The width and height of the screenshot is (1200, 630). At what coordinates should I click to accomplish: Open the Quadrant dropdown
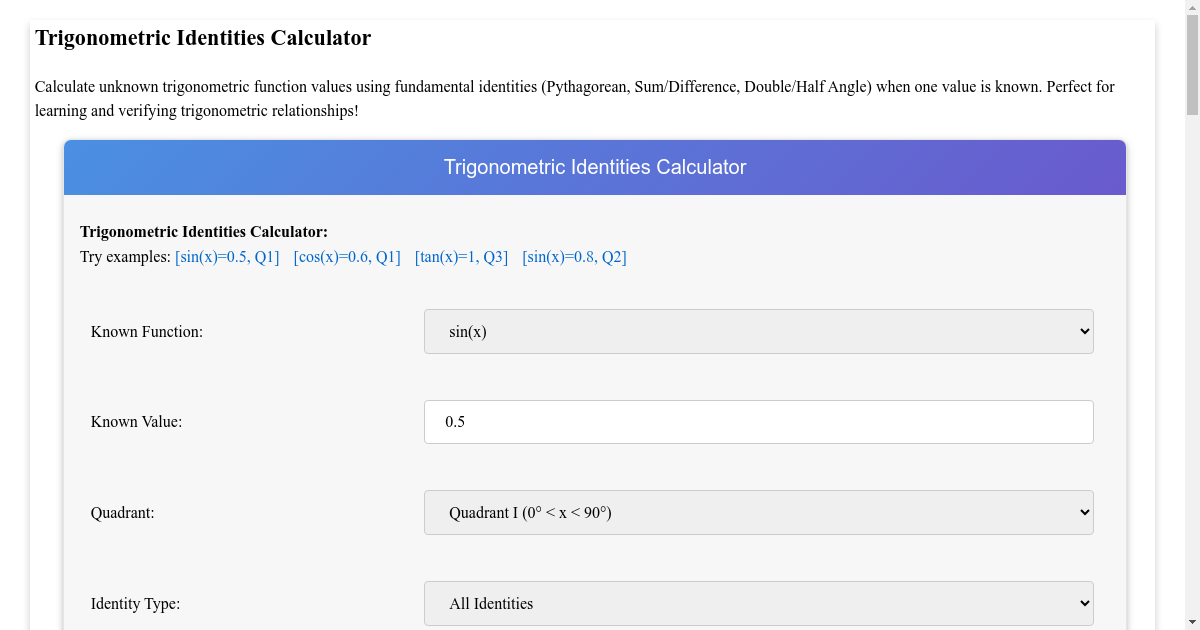758,511
